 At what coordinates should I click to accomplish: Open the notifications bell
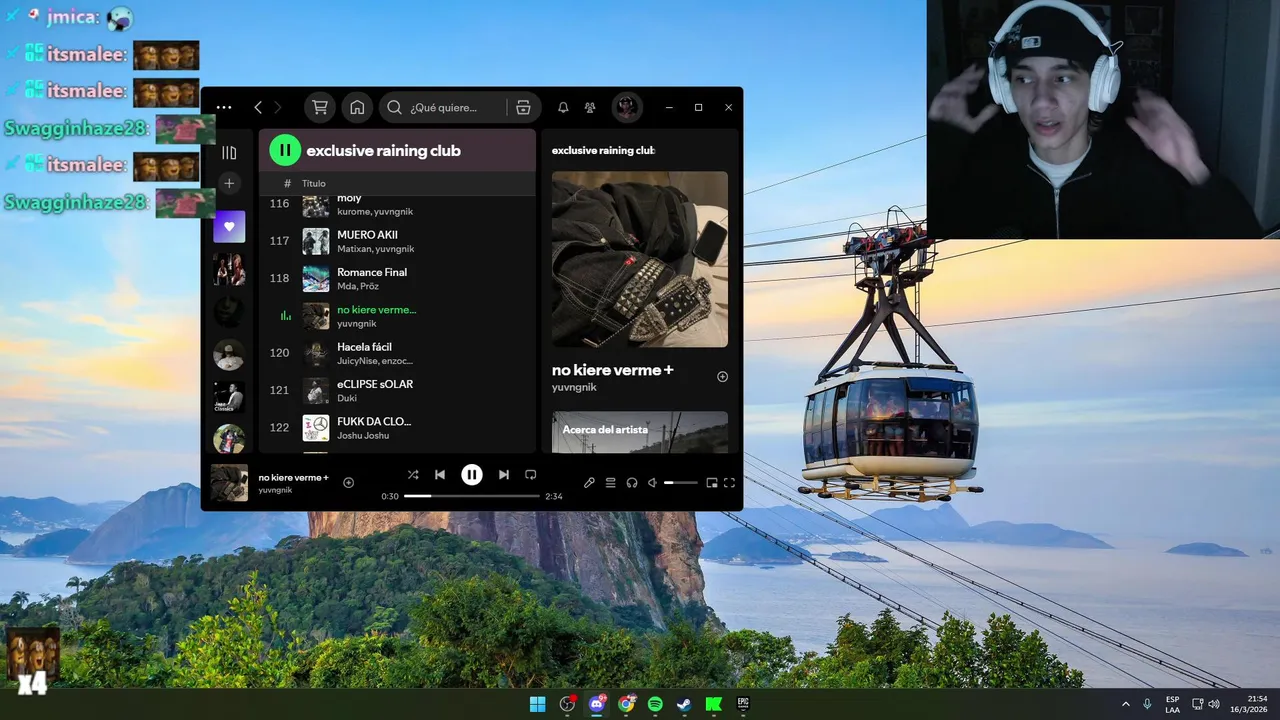tap(563, 107)
